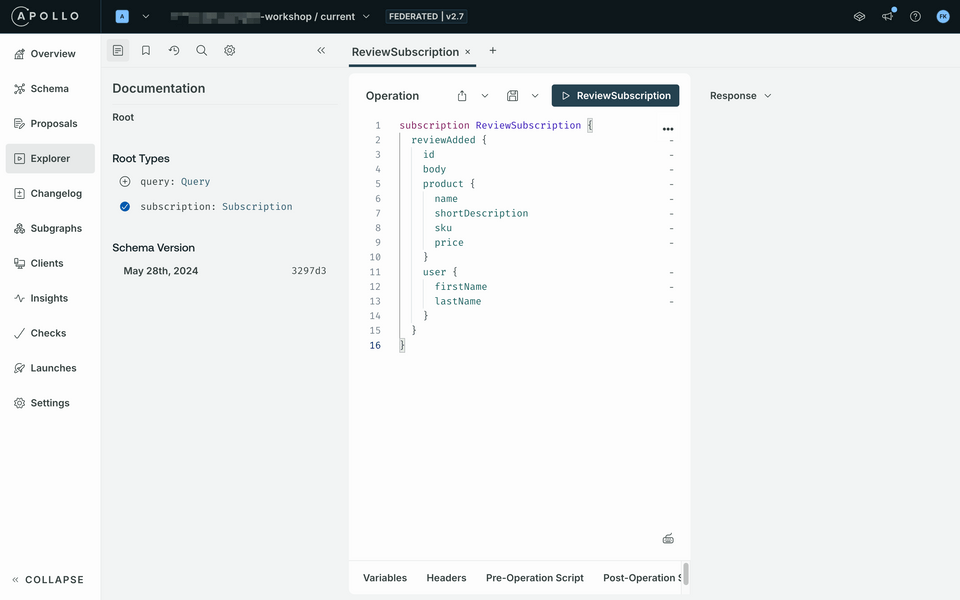Collapse the documentation panel with double chevron
960x600 pixels.
click(x=321, y=50)
